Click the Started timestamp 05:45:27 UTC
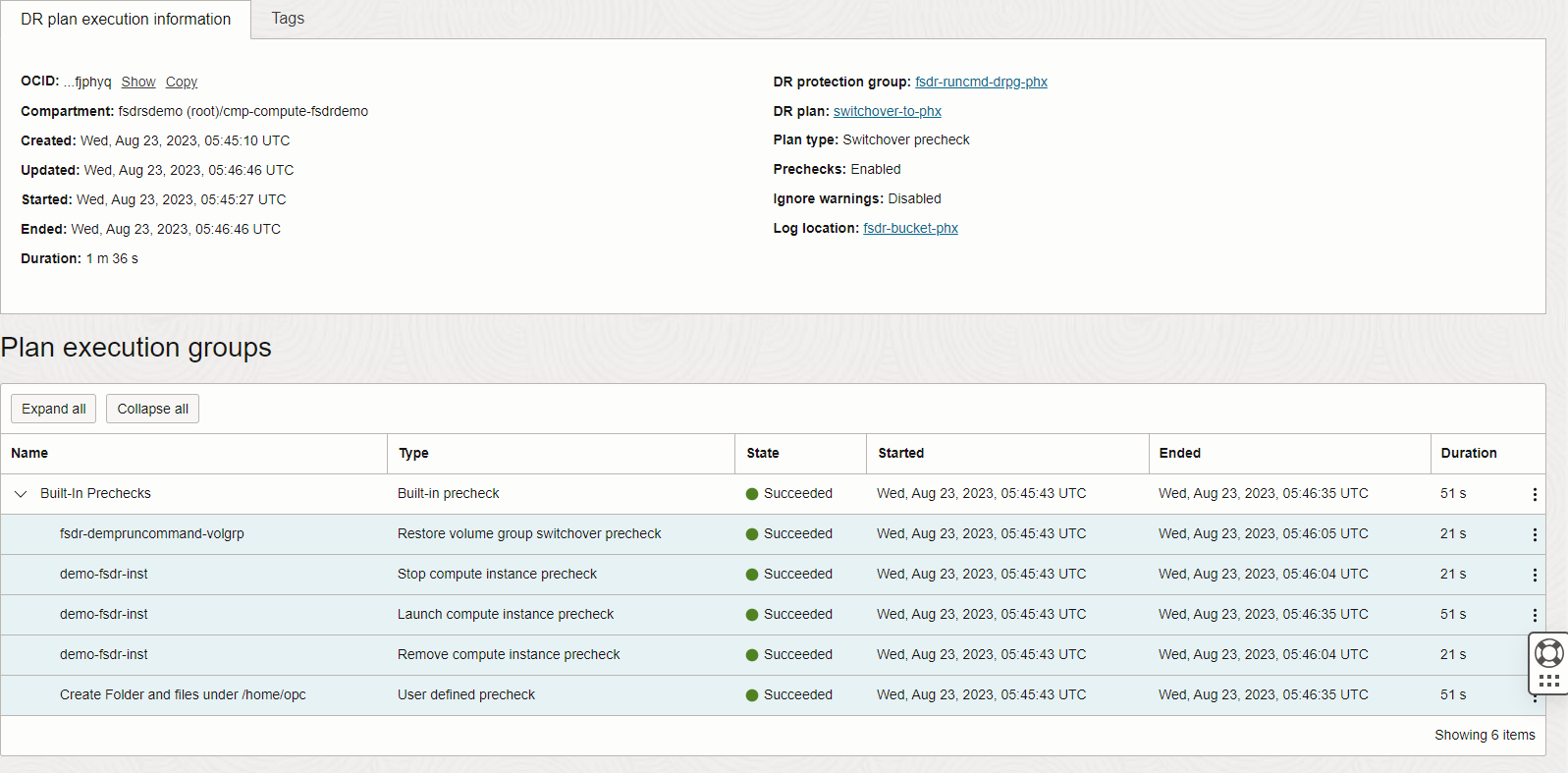Viewport: 1568px width, 773px height. 182,199
